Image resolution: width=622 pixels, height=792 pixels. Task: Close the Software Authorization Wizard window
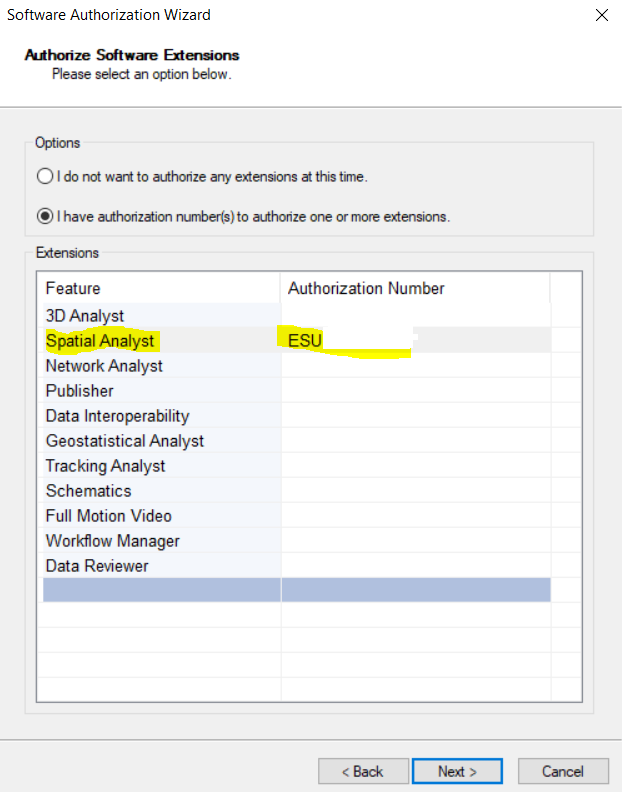tap(601, 15)
